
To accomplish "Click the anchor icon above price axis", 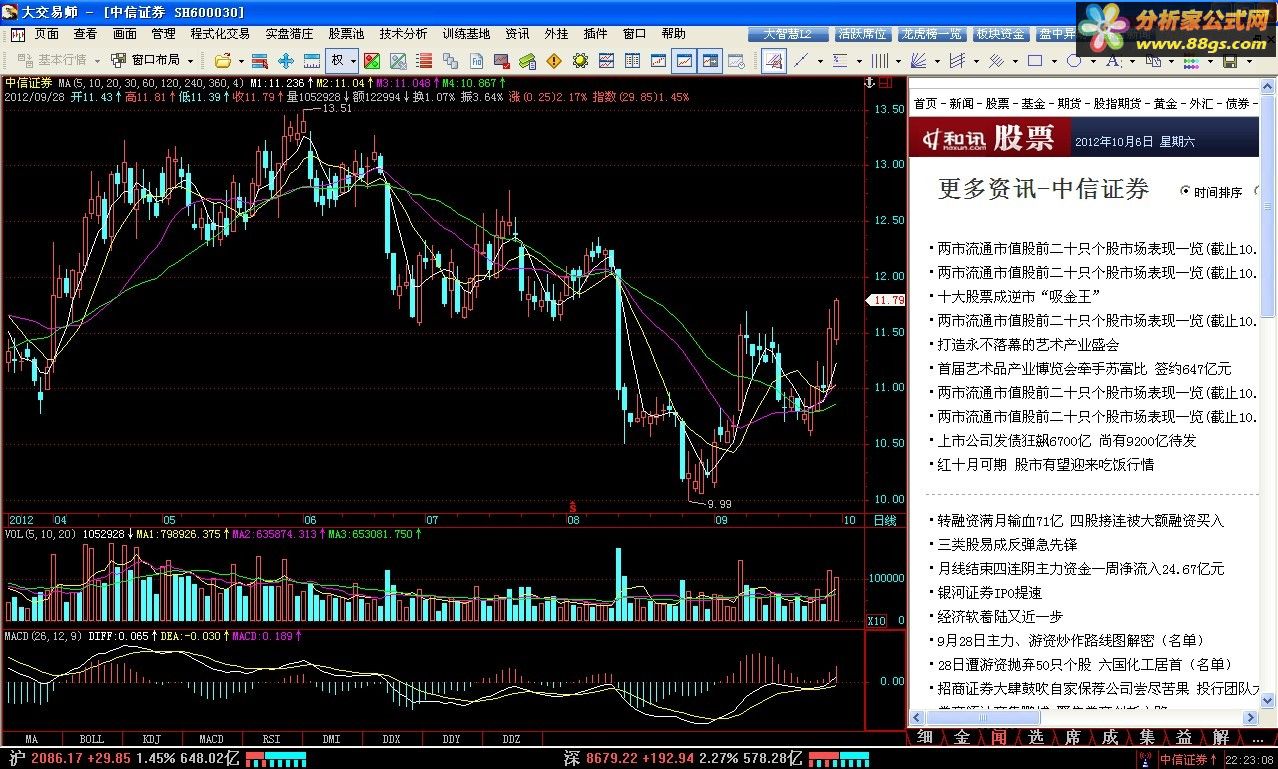I will tap(869, 81).
